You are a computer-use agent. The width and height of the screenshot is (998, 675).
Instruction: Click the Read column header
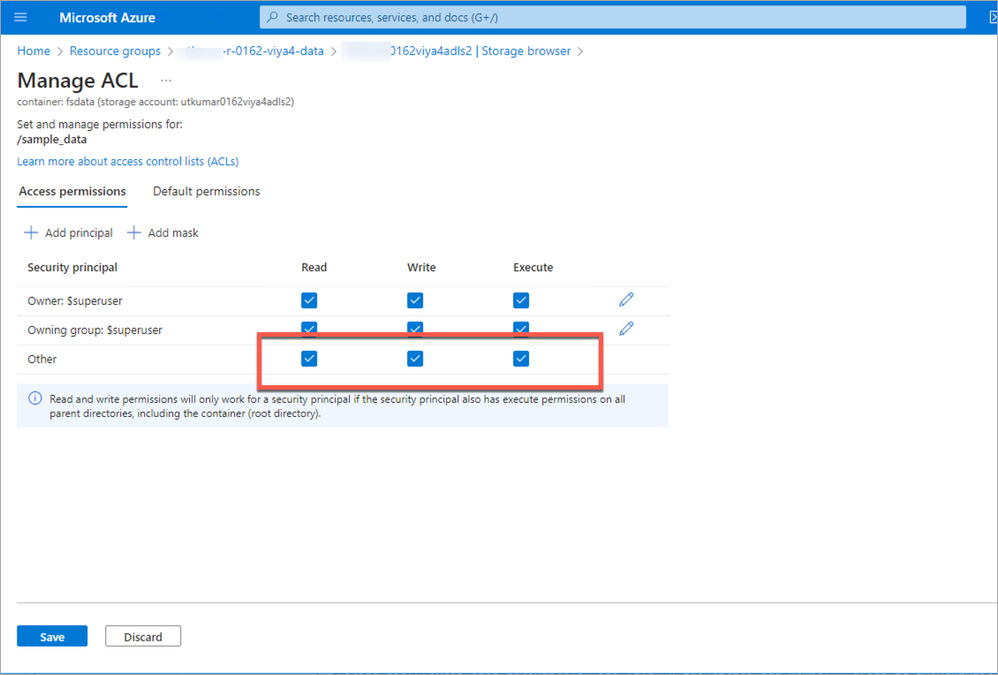(314, 268)
